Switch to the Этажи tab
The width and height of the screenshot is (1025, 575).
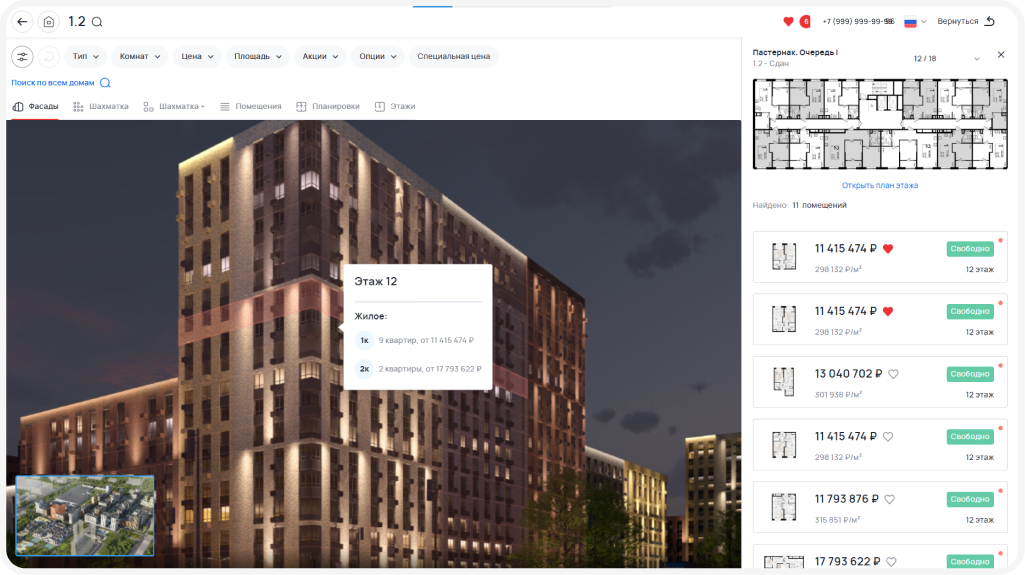click(x=395, y=107)
